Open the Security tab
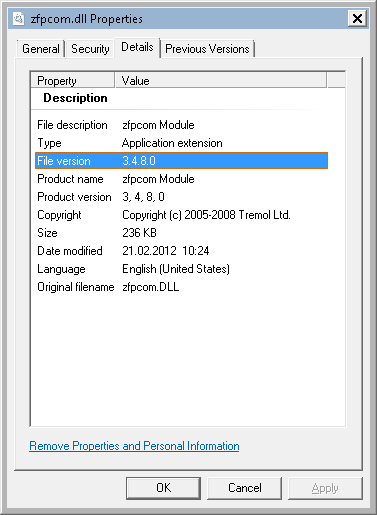The height and width of the screenshot is (515, 377). coord(90,49)
